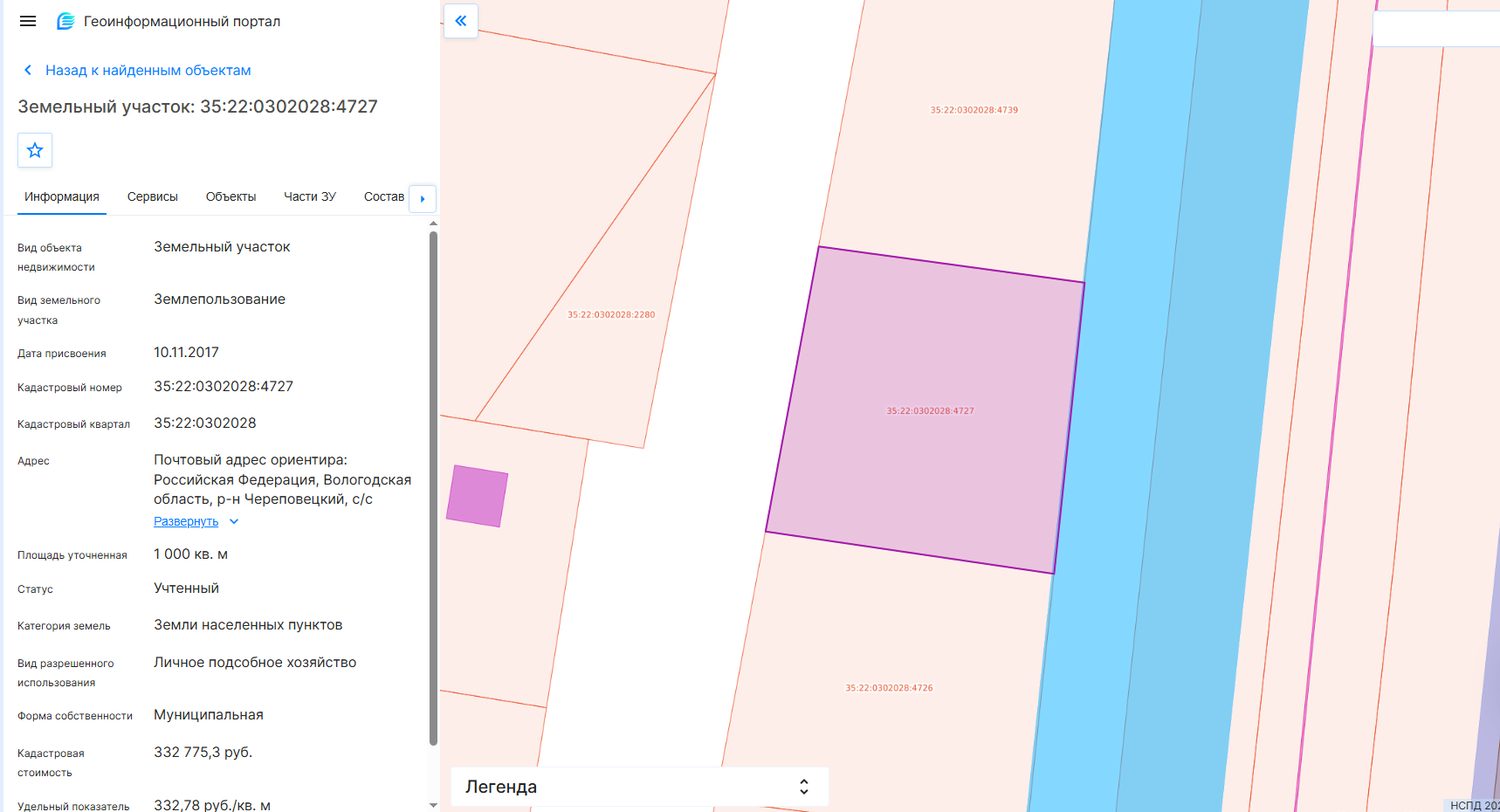Go back via Назад к найденным объектам

coord(148,70)
